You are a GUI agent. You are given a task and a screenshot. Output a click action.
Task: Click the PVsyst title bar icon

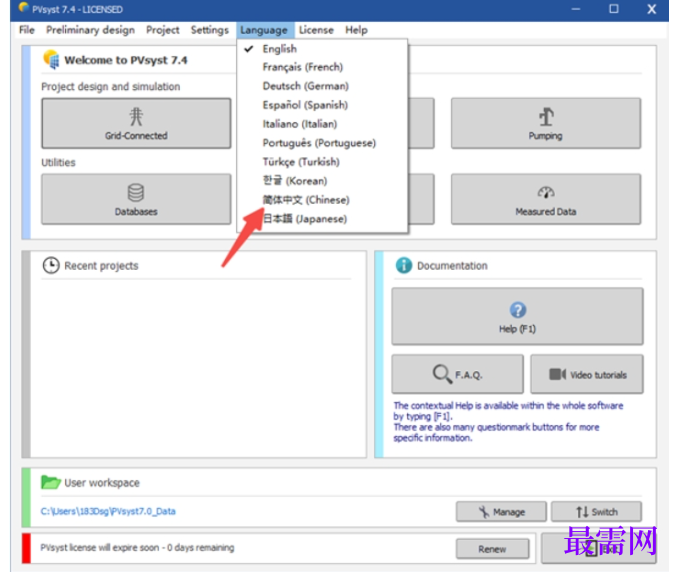click(23, 8)
